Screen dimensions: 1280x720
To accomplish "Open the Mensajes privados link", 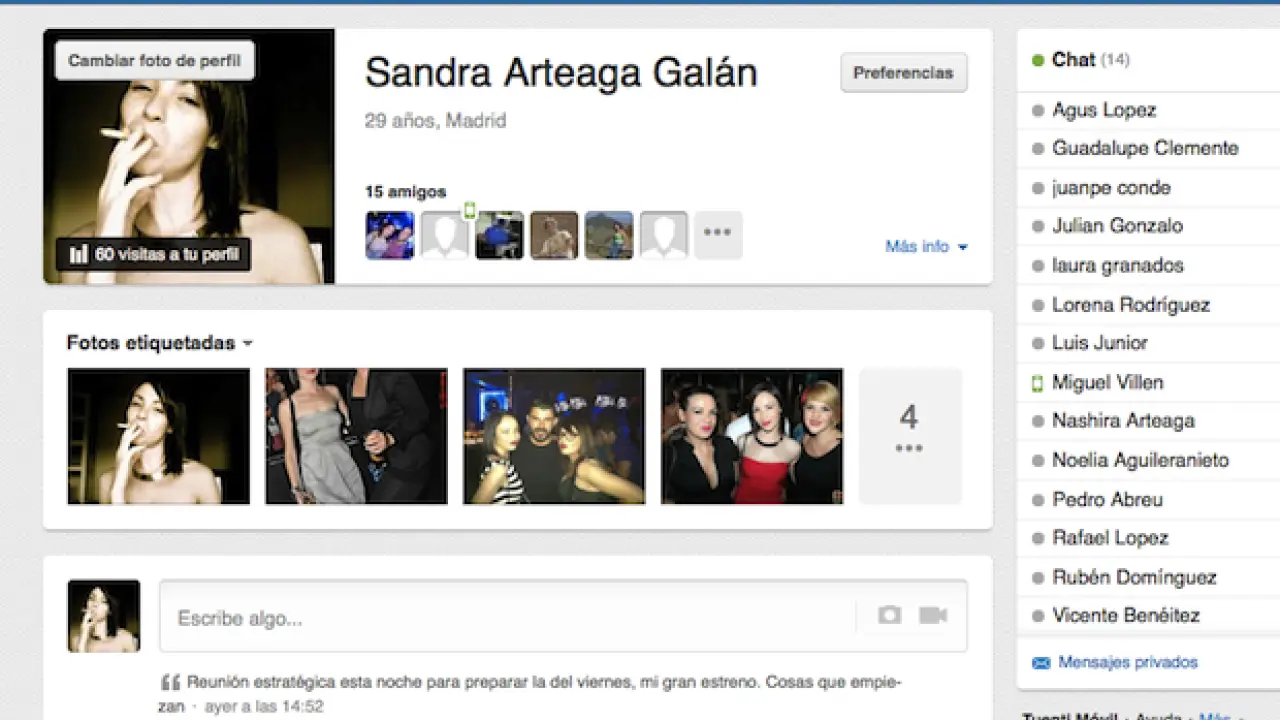I will point(1127,662).
